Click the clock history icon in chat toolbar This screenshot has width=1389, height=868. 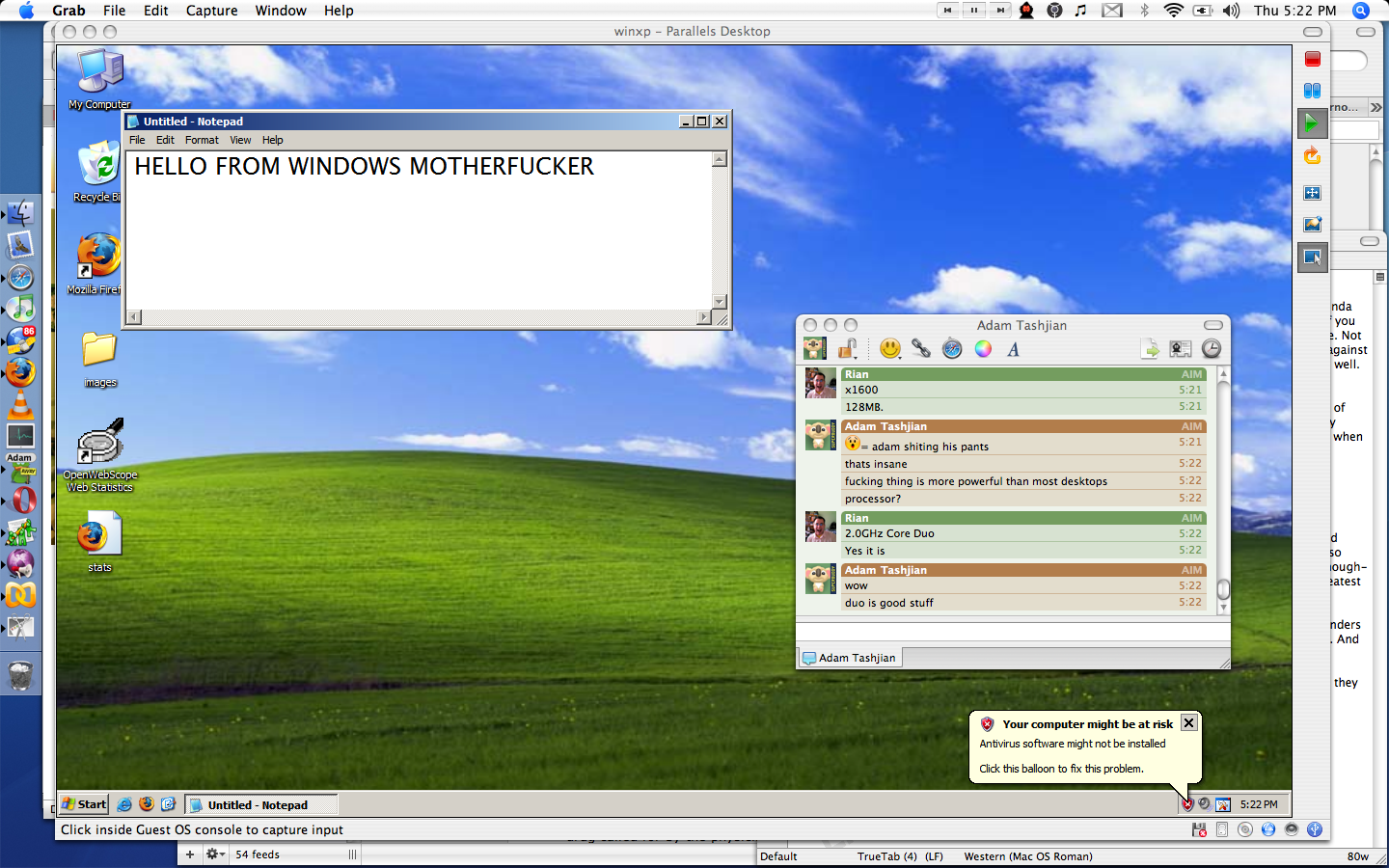(1212, 349)
